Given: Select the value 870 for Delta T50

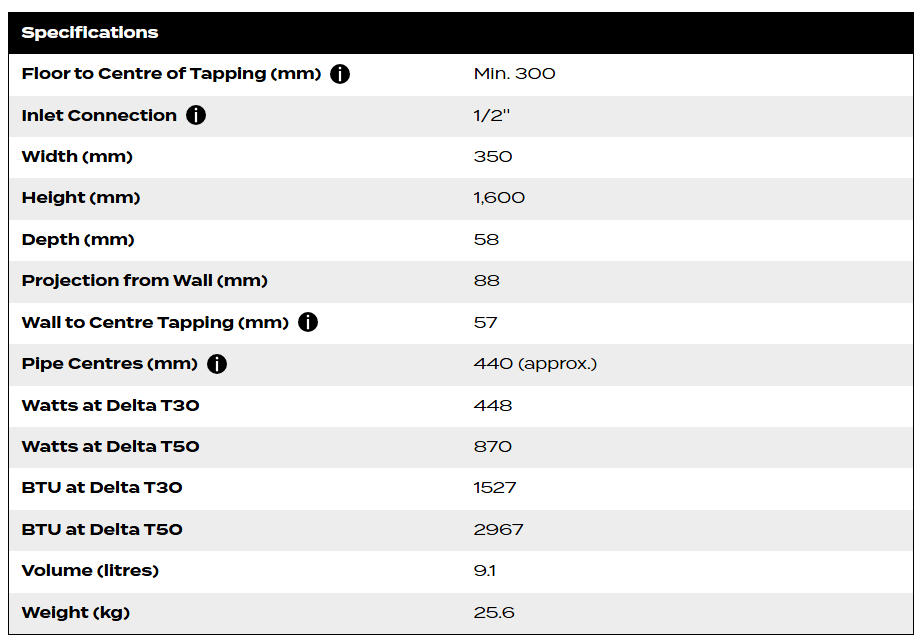Looking at the screenshot, I should 492,447.
